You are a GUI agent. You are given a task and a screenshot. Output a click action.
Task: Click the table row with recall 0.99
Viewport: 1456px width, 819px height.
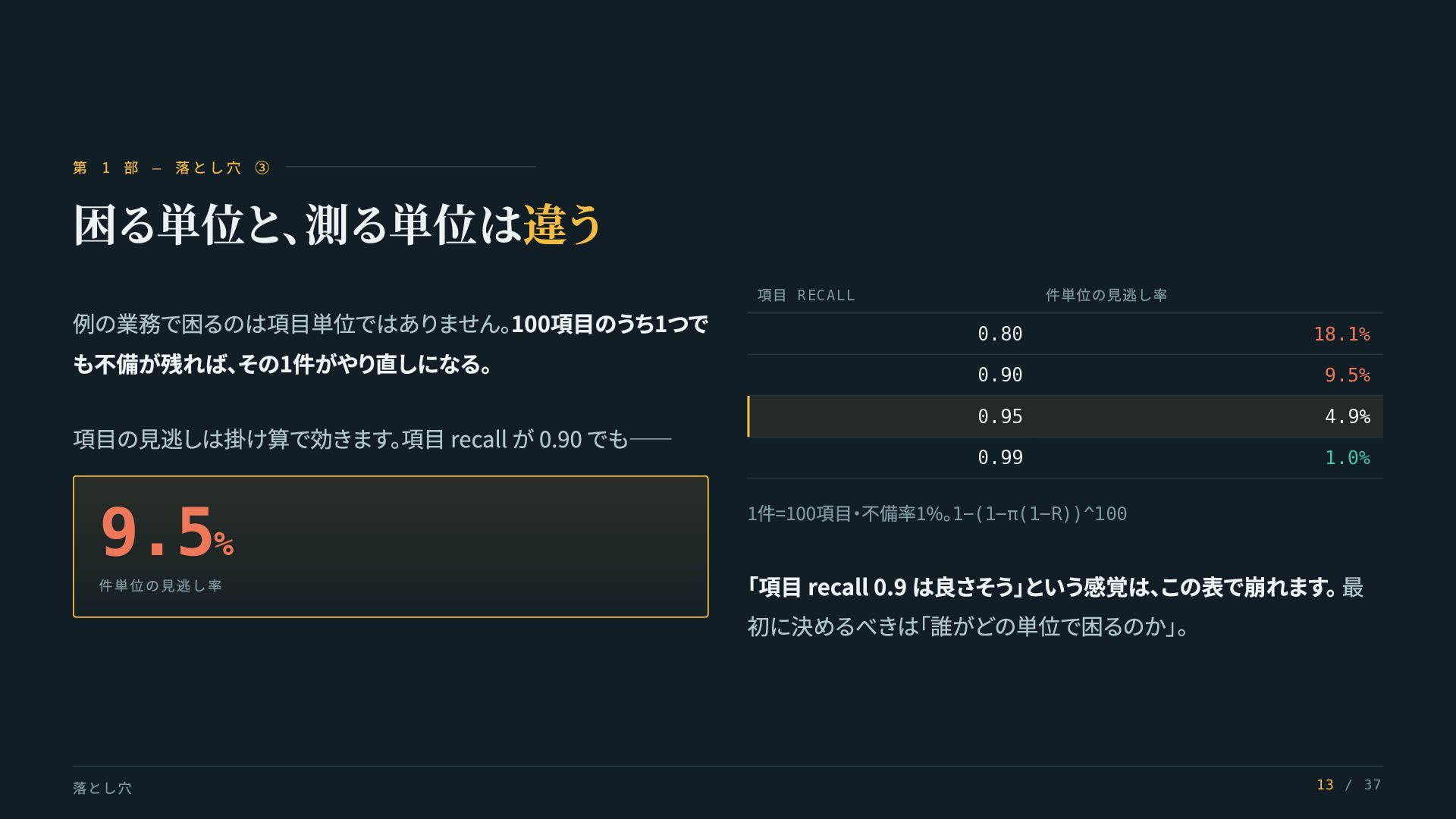(1065, 457)
